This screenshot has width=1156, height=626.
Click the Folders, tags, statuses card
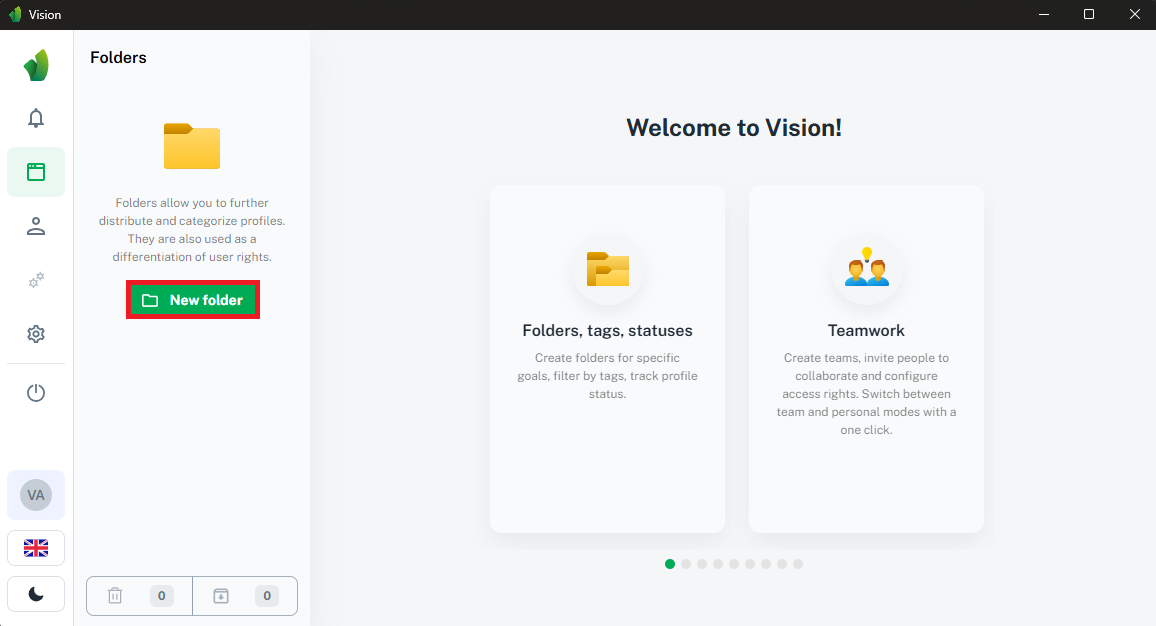coord(607,358)
